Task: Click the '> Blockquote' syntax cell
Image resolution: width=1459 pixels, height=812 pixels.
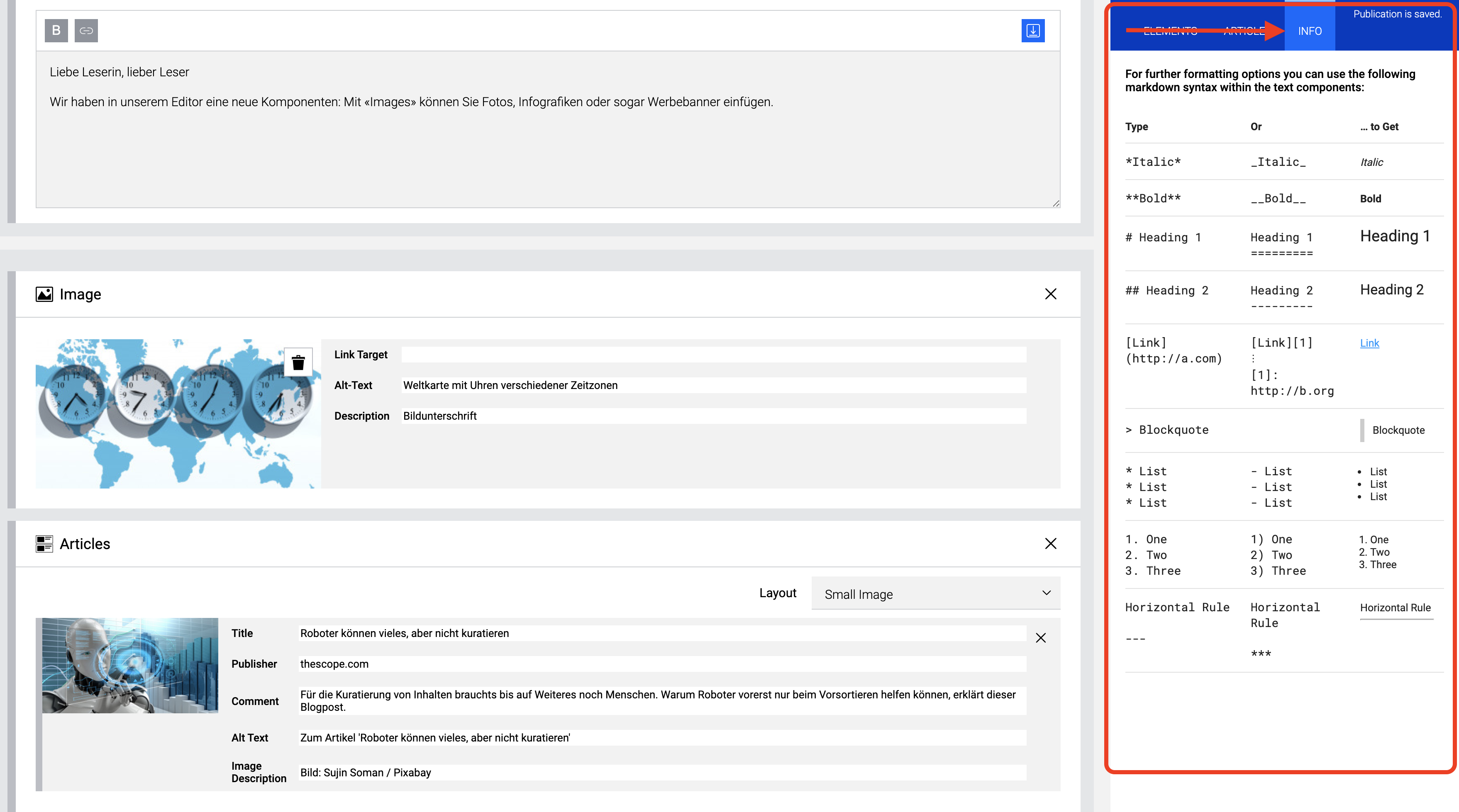Action: coord(1167,430)
